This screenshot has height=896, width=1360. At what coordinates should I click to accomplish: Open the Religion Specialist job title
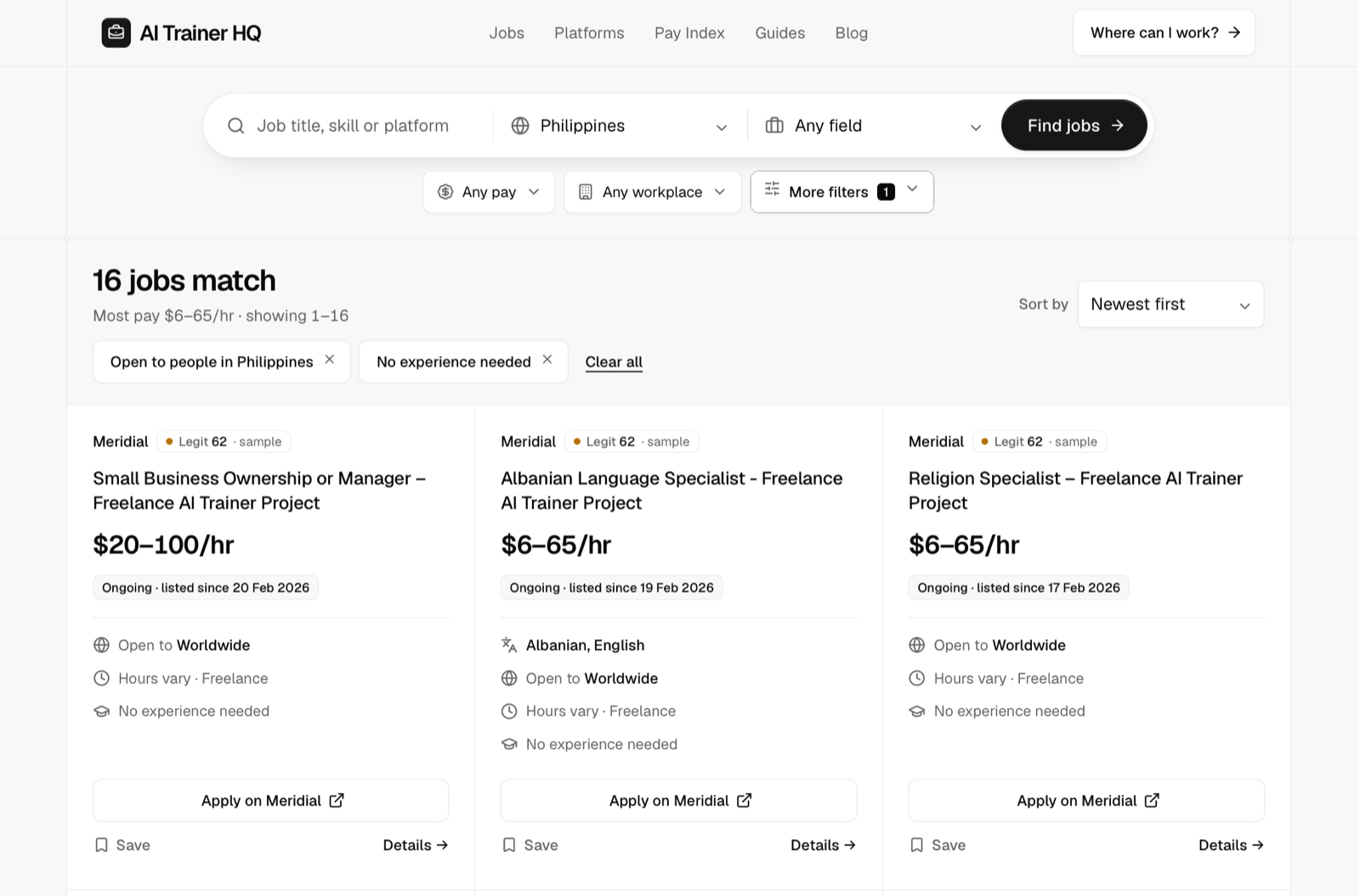1075,491
